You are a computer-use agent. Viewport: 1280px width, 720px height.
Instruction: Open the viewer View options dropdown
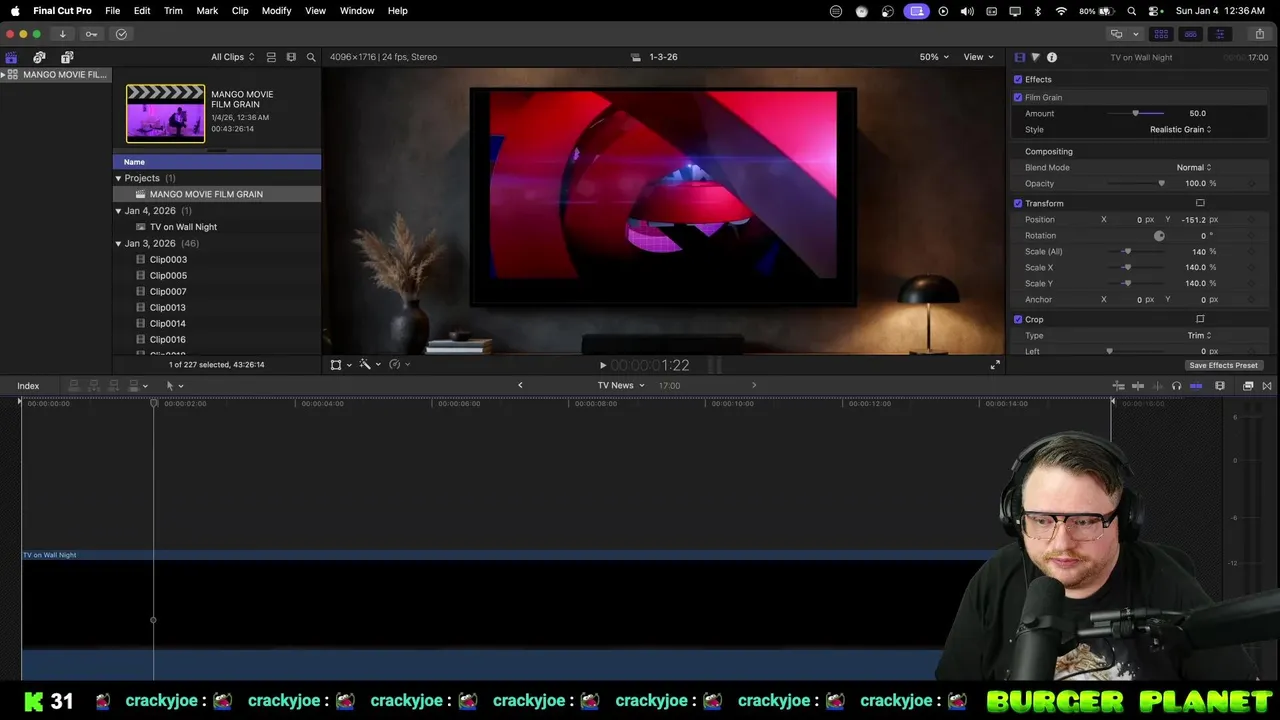(x=977, y=57)
